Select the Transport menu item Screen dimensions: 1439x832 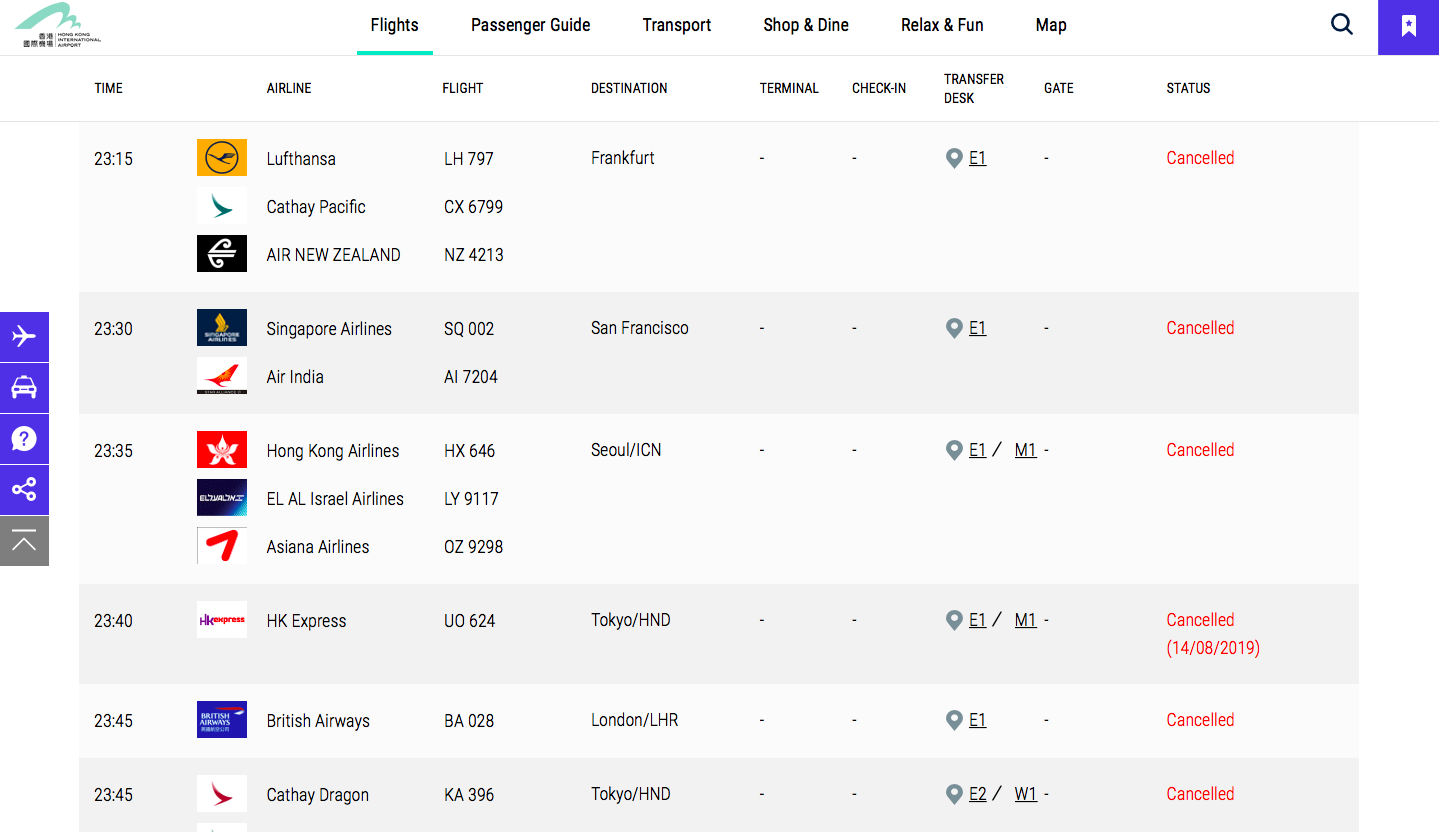click(x=677, y=25)
